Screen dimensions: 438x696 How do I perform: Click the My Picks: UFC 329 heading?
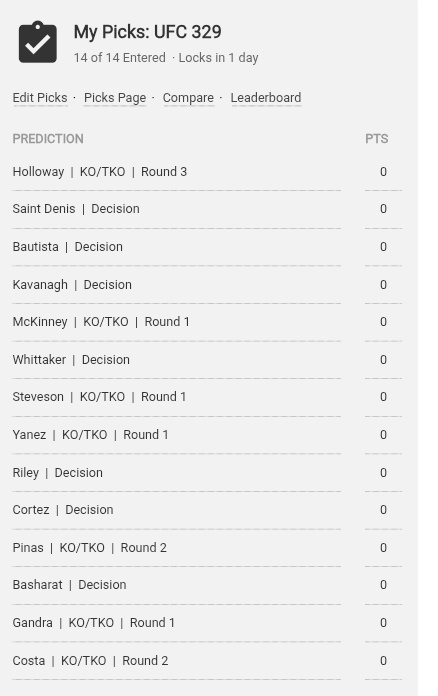(147, 32)
